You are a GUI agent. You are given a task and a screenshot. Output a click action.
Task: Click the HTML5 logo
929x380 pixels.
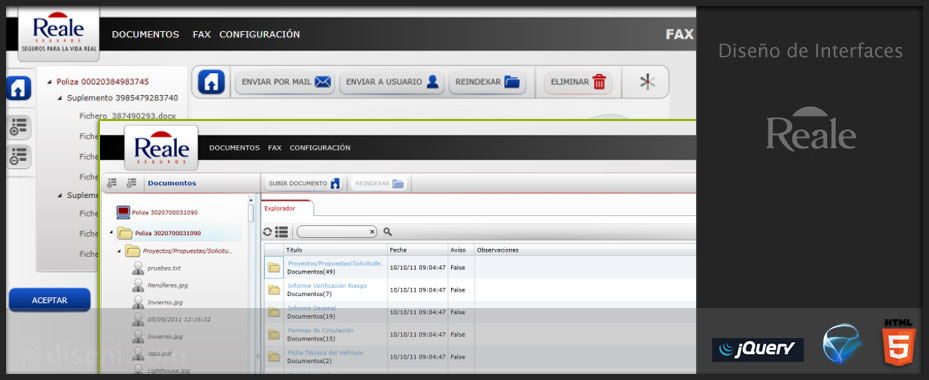pyautogui.click(x=899, y=342)
